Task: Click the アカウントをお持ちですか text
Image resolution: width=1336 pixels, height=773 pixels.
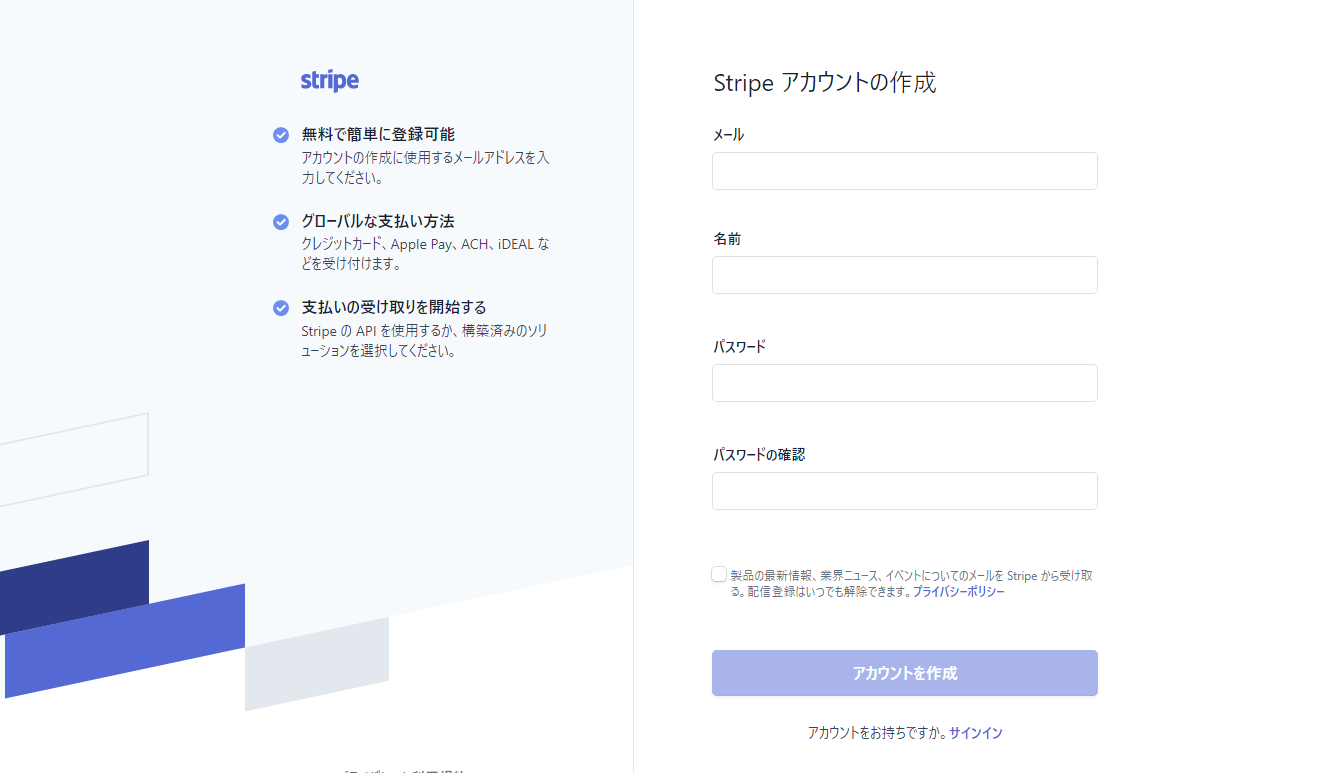Action: point(874,732)
